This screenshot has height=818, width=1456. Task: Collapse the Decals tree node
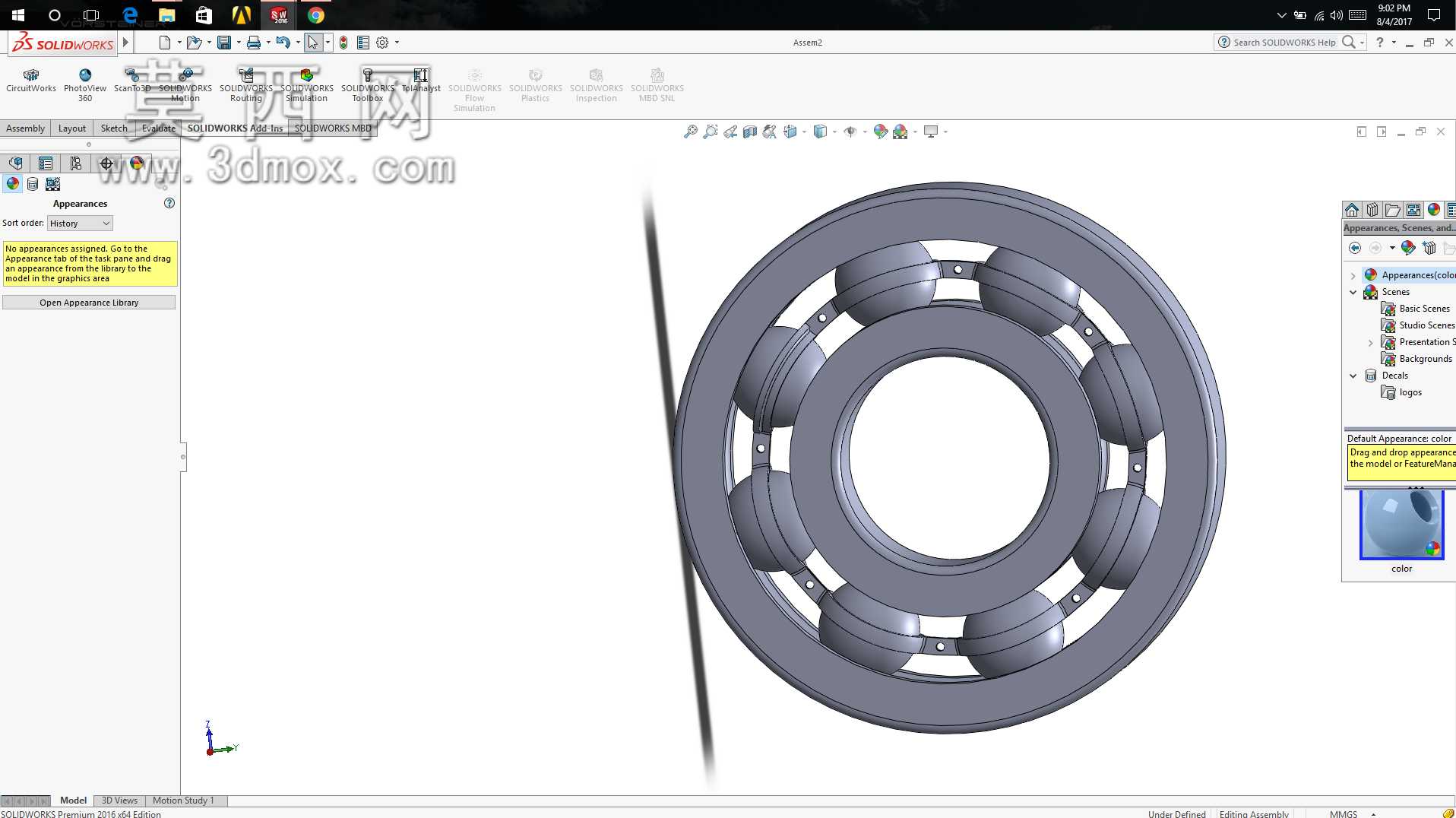[1353, 376]
